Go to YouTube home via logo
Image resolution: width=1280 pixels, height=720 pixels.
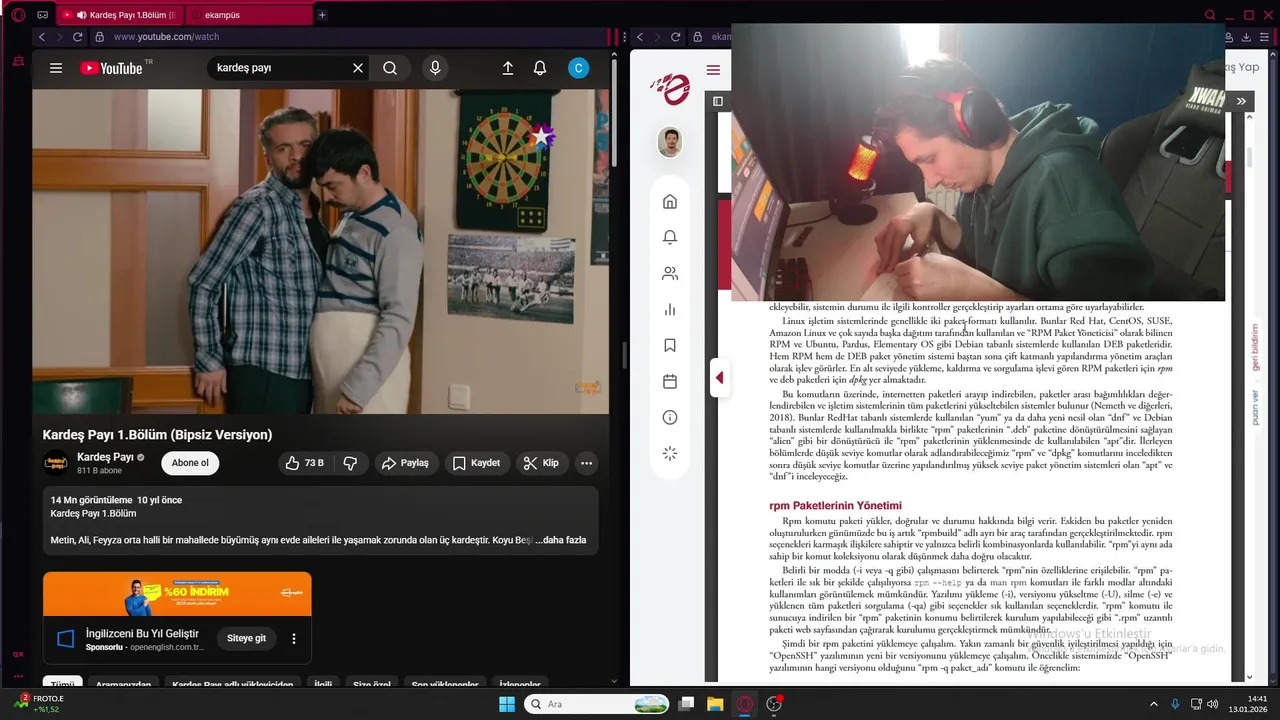[111, 68]
